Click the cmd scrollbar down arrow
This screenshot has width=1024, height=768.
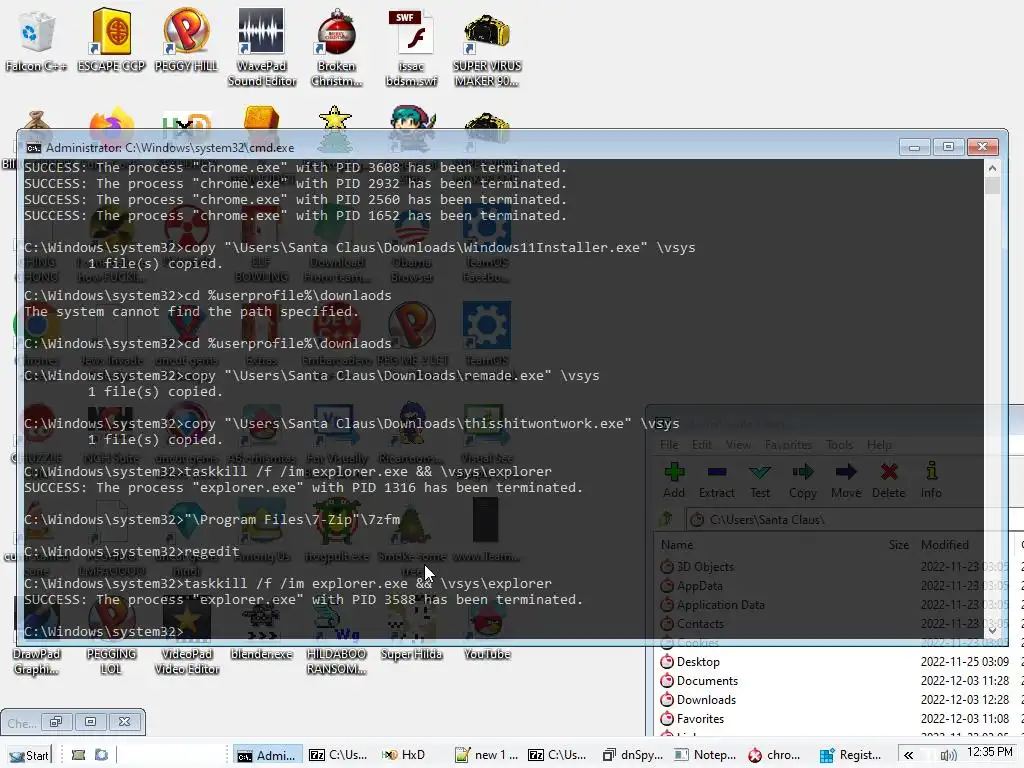point(993,630)
